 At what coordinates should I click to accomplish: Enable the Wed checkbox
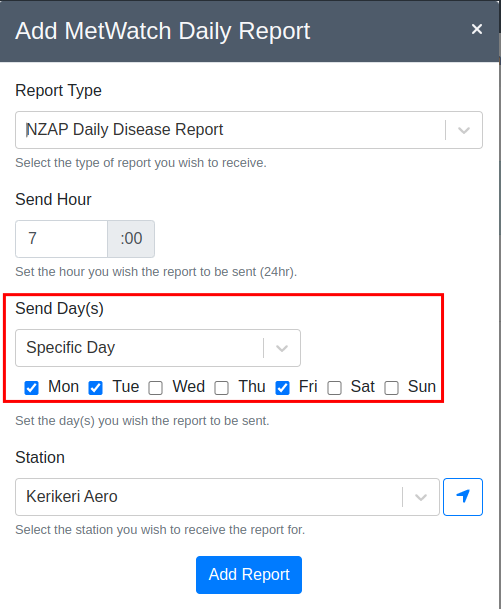coord(156,388)
